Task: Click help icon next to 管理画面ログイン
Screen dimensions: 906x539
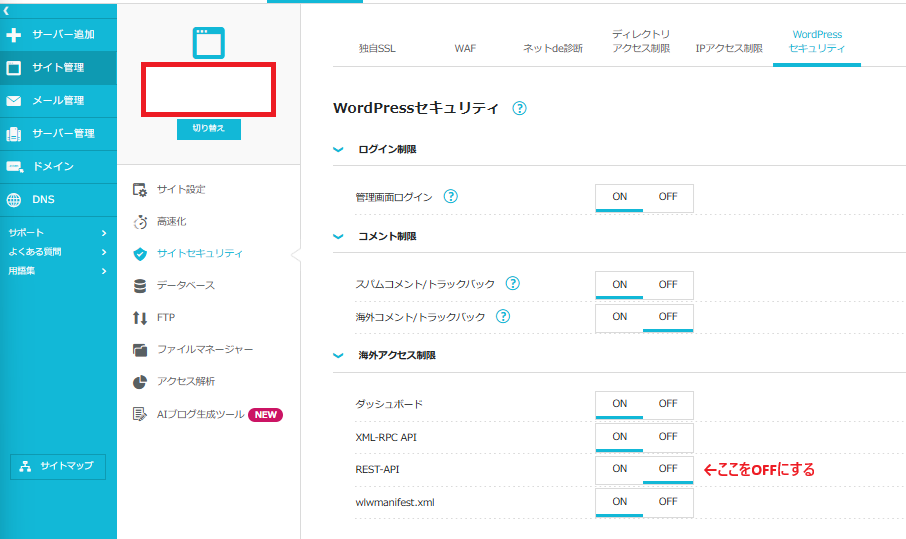Action: click(x=450, y=197)
